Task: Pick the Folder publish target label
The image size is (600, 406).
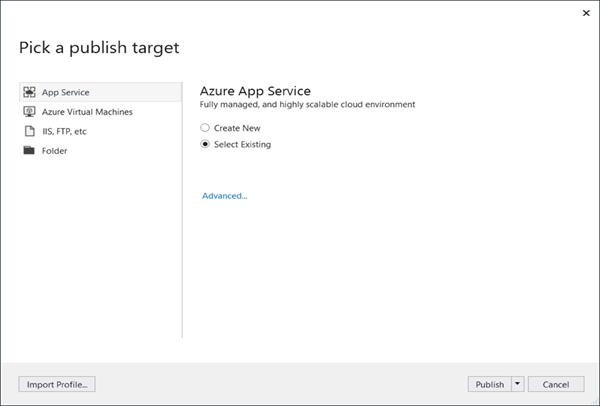Action: pos(54,151)
